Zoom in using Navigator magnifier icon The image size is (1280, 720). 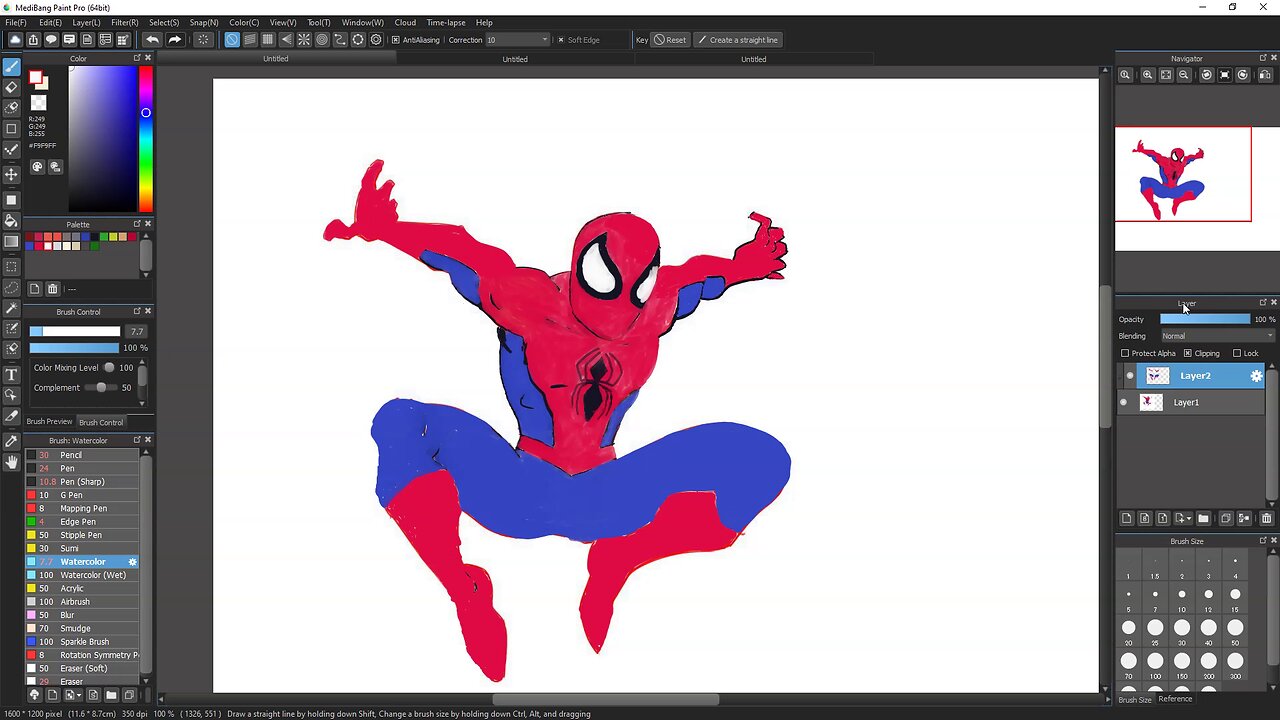tap(1147, 75)
